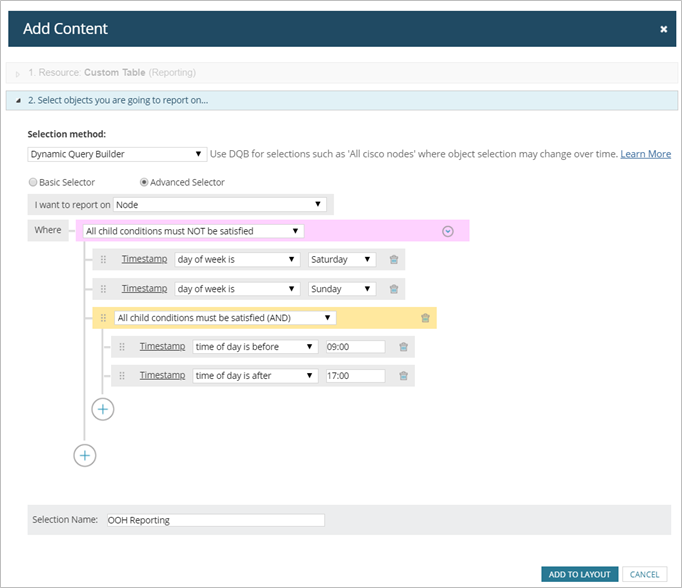The height and width of the screenshot is (588, 682).
Task: Click the Learn More link
Action: [x=645, y=154]
